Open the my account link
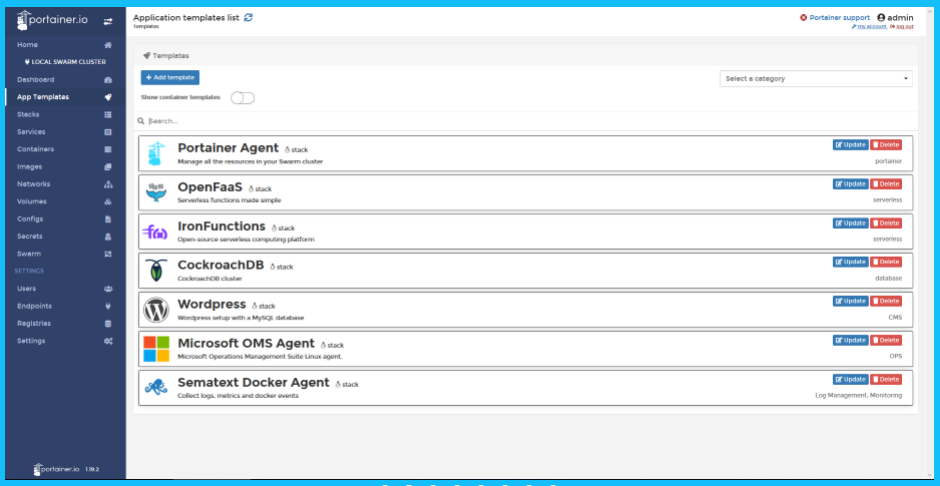This screenshot has width=940, height=486. pos(869,26)
